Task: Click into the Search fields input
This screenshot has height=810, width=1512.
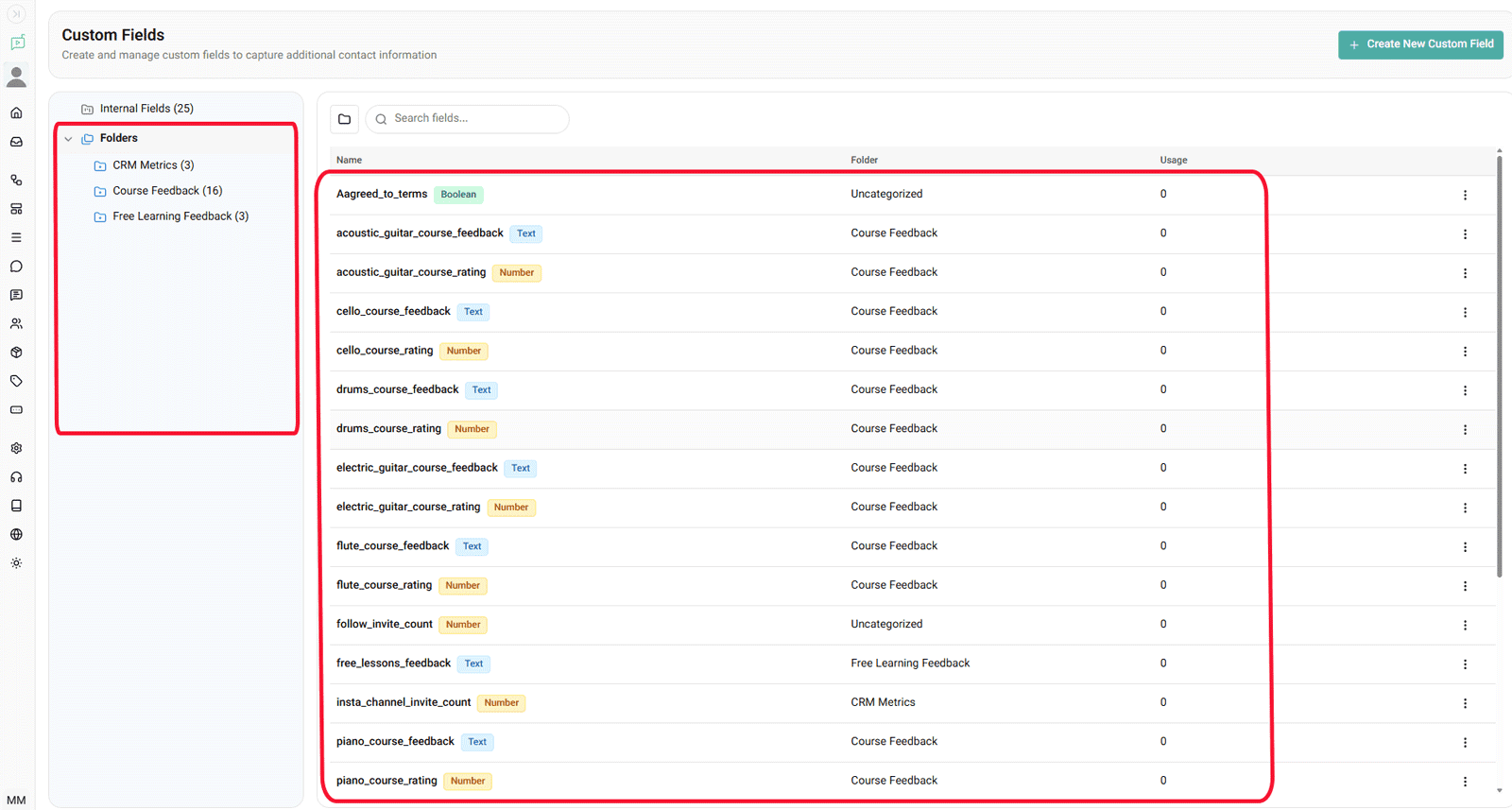Action: click(x=467, y=119)
